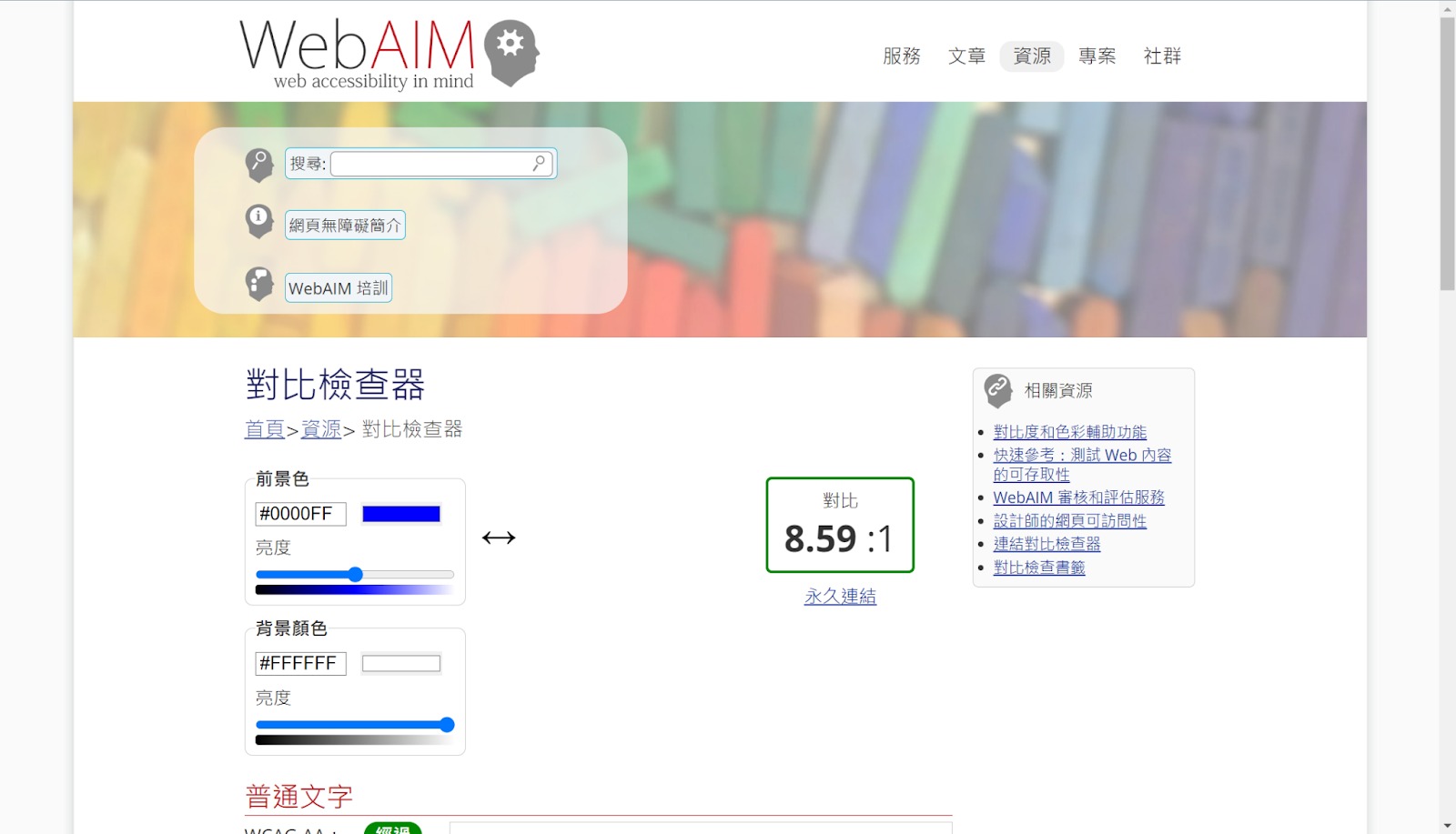Screen dimensions: 1456x834
Task: Click the info icon next to 網頁無障礙簡介
Action: 258,221
